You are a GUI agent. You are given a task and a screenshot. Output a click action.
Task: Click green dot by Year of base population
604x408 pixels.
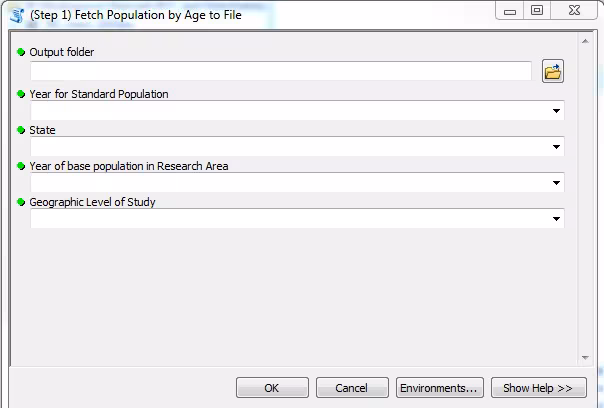pos(21,166)
